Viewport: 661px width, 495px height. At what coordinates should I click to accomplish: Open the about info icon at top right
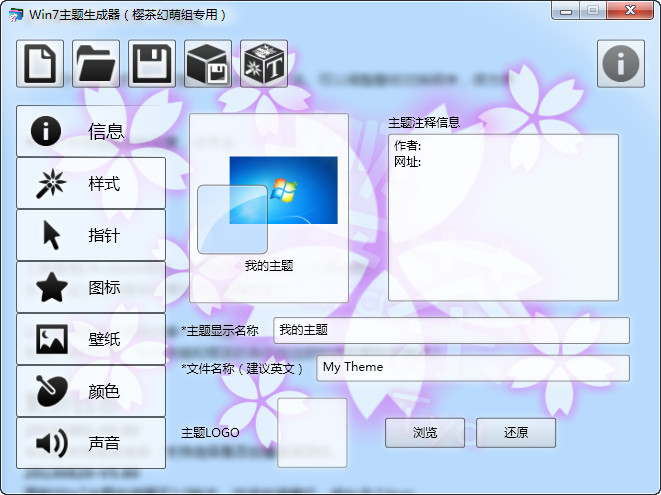[x=620, y=64]
